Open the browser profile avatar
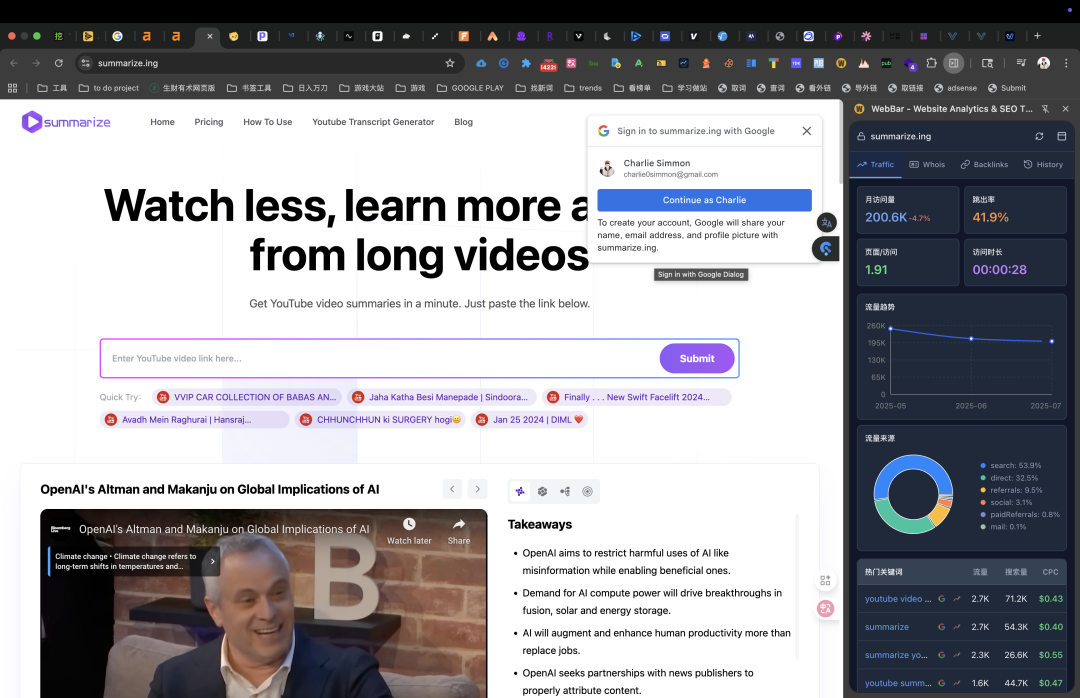1080x698 pixels. [x=1043, y=63]
